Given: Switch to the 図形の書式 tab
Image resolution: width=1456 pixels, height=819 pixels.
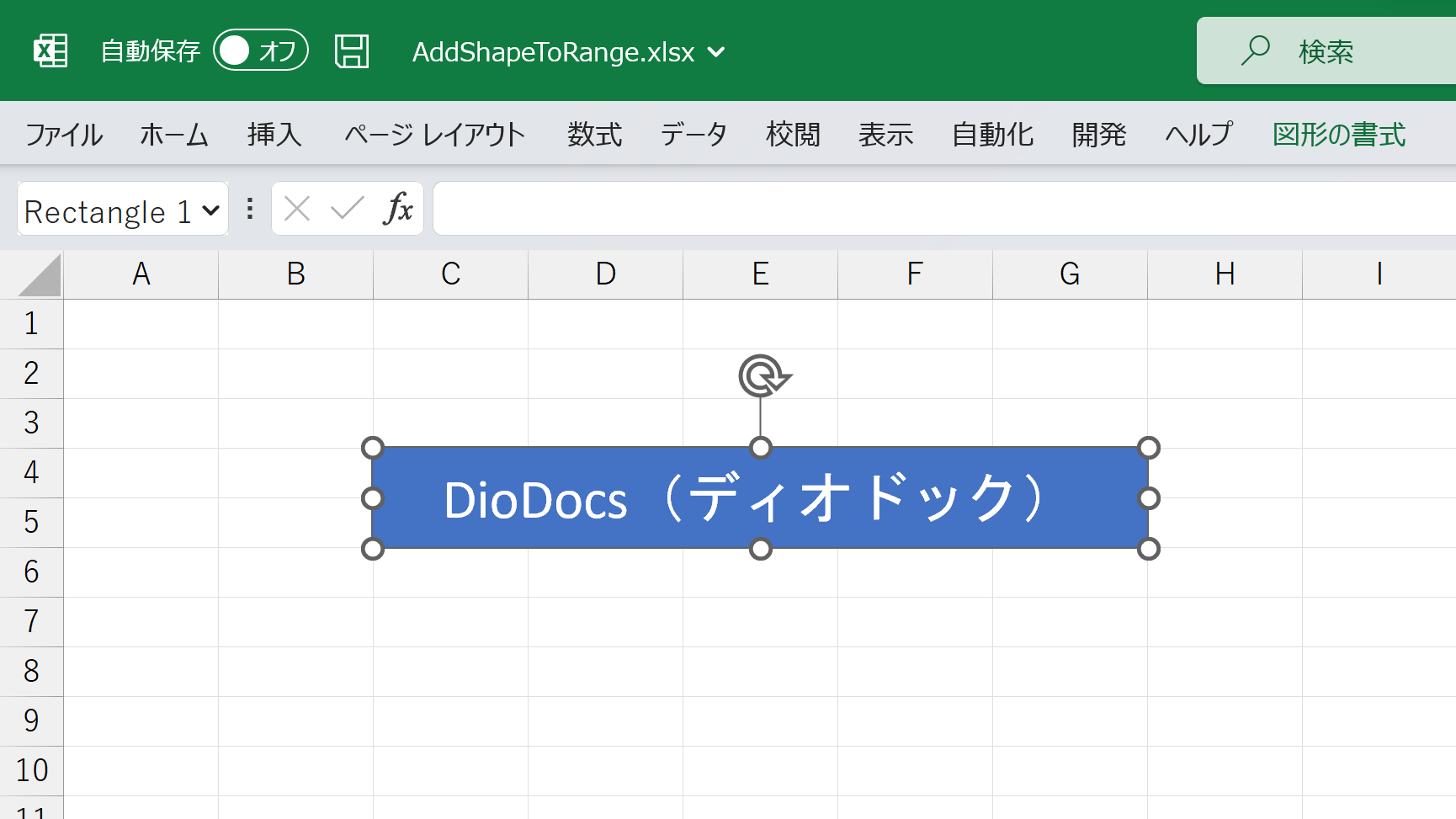Looking at the screenshot, I should pyautogui.click(x=1339, y=134).
